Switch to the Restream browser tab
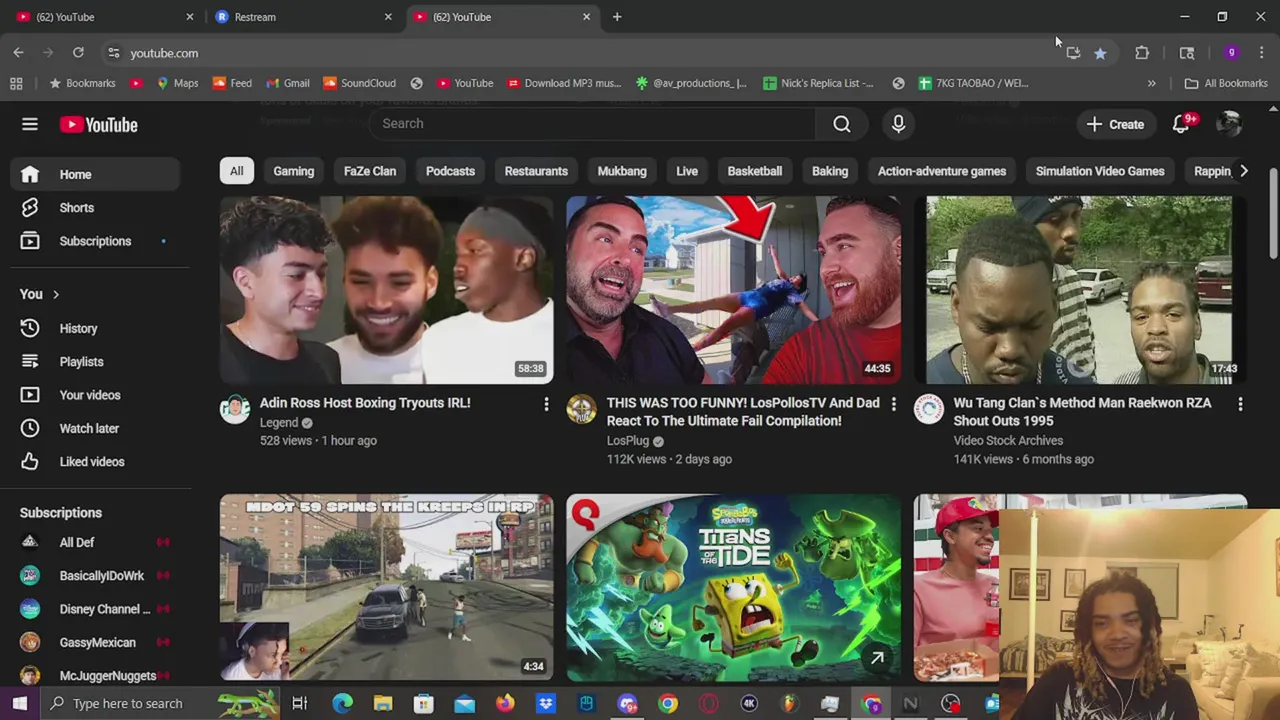The image size is (1280, 720). tap(303, 17)
